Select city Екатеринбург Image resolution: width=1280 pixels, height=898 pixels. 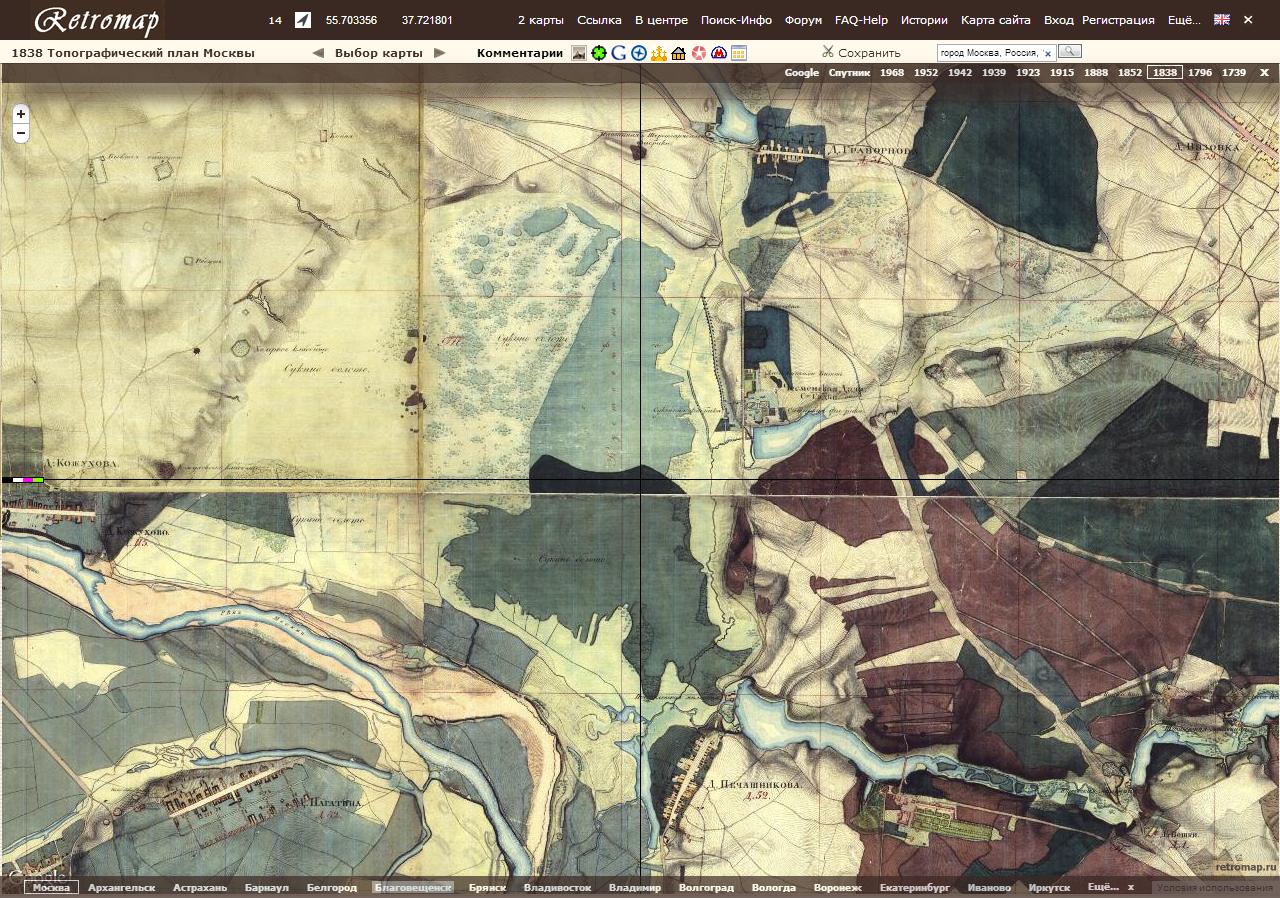click(914, 887)
